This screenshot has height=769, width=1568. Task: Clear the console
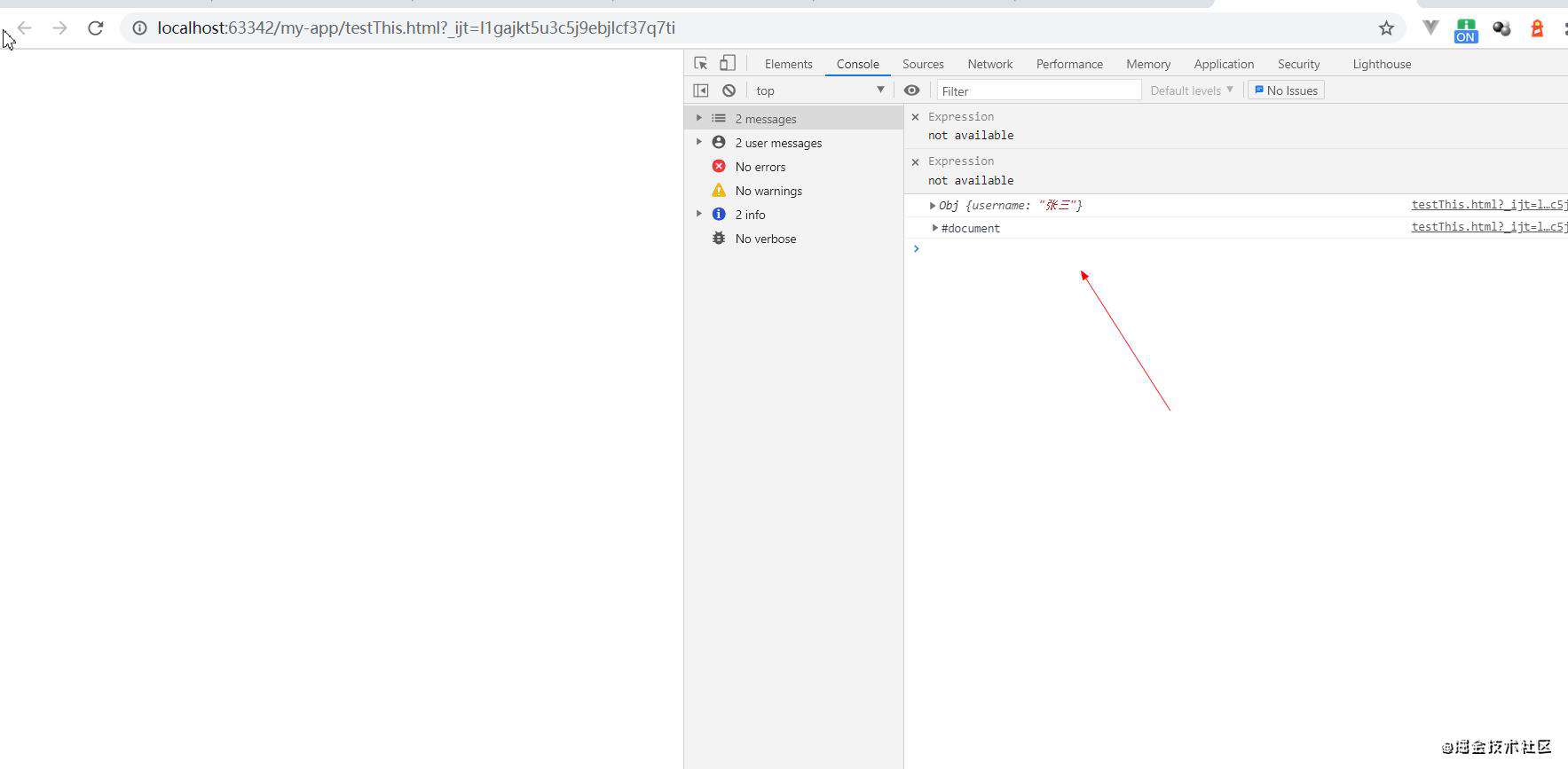729,90
